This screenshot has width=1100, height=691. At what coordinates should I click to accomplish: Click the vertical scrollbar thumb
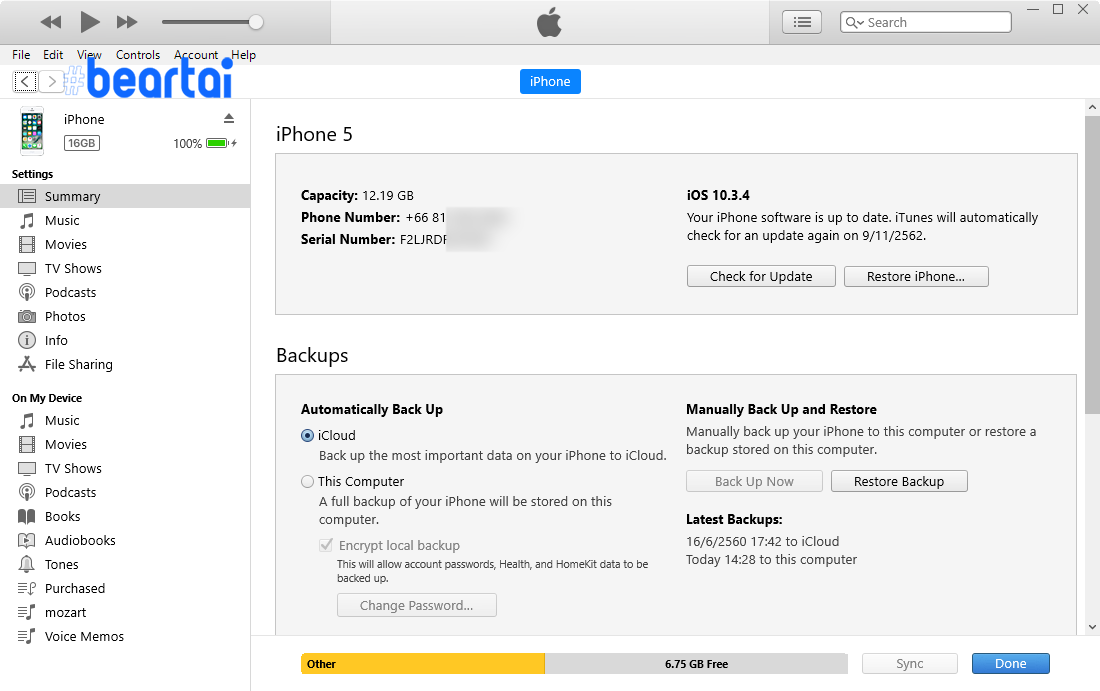1092,264
